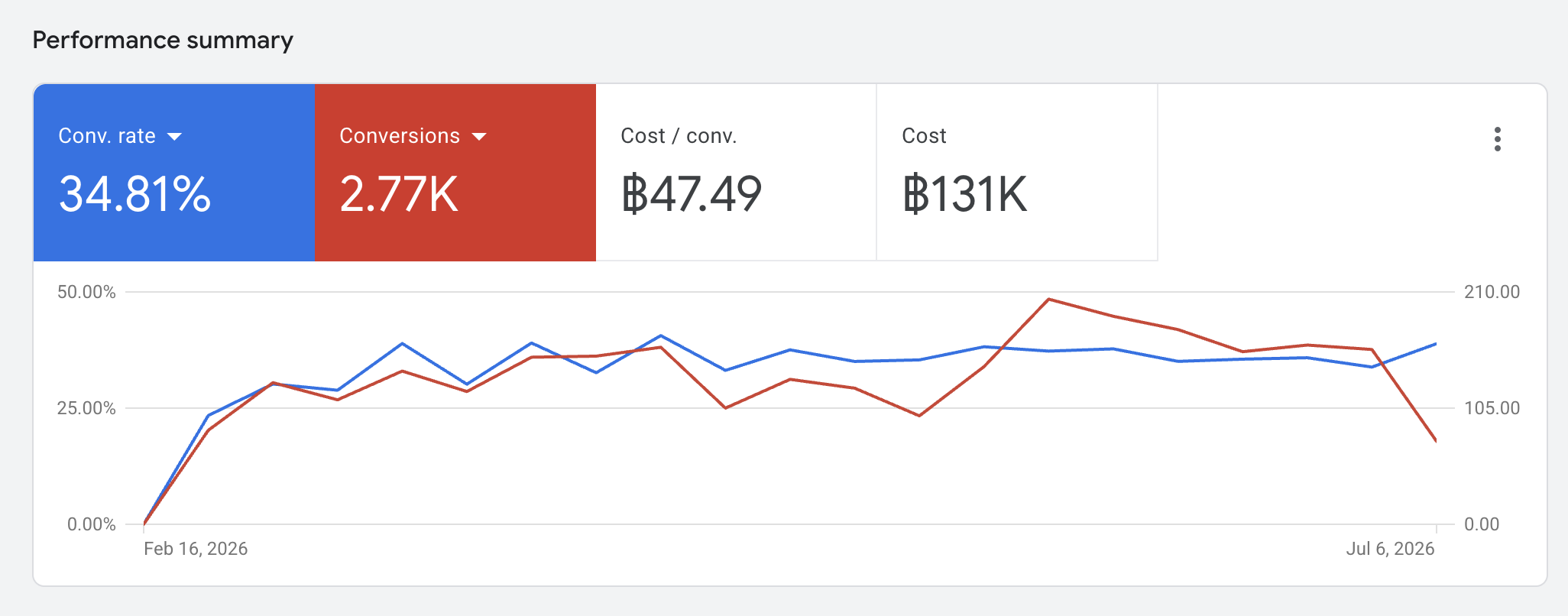Click the 34.81% conversion rate value

[134, 194]
